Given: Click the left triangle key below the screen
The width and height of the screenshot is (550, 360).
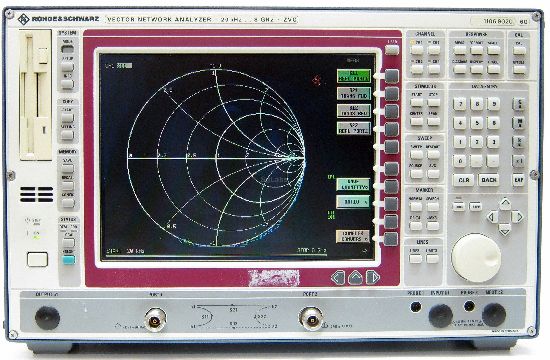Looking at the screenshot, I should [x=338, y=278].
